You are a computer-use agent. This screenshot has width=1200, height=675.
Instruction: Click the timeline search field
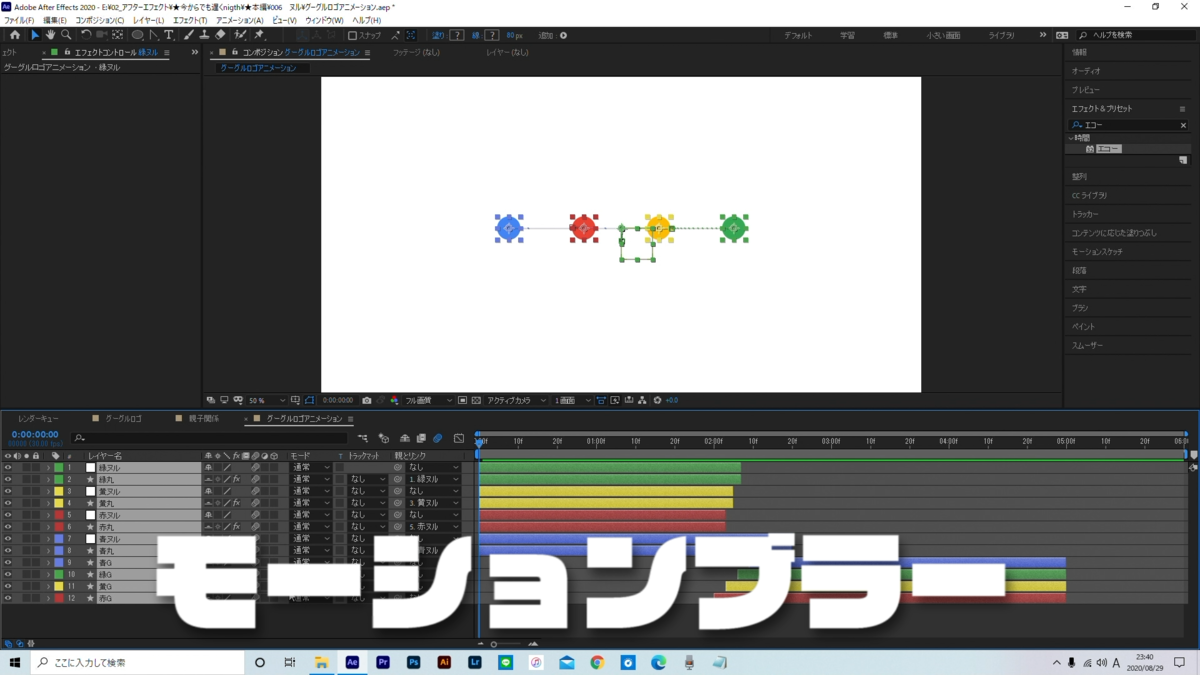(x=210, y=438)
